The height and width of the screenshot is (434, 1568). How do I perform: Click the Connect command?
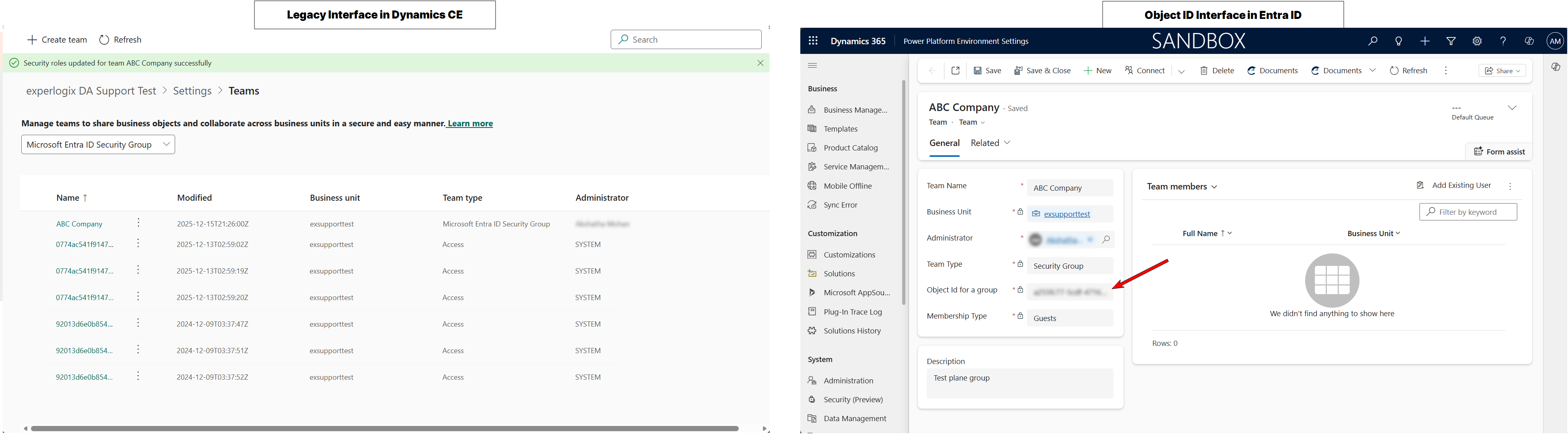1144,71
